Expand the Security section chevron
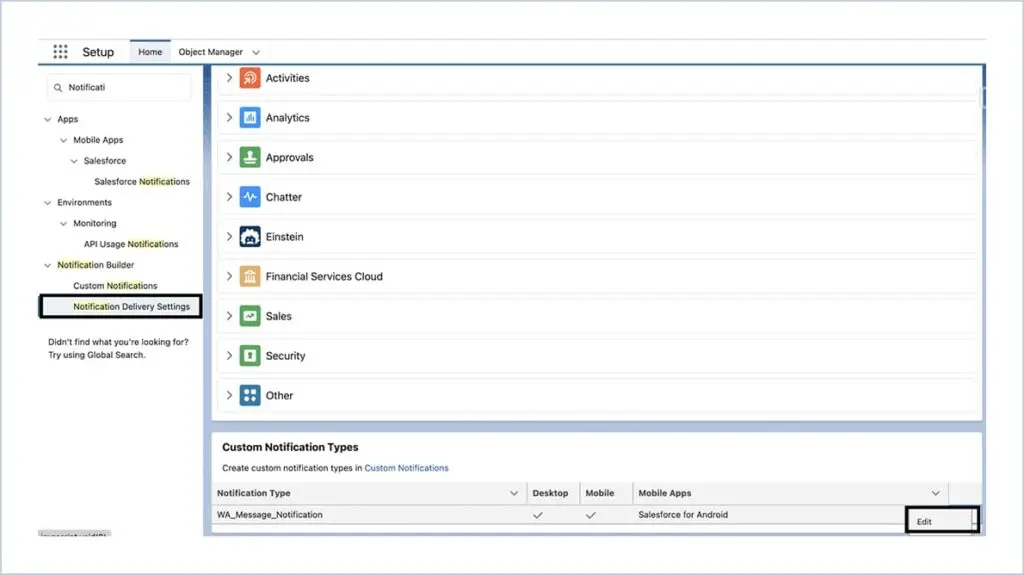This screenshot has width=1024, height=575. [x=229, y=355]
